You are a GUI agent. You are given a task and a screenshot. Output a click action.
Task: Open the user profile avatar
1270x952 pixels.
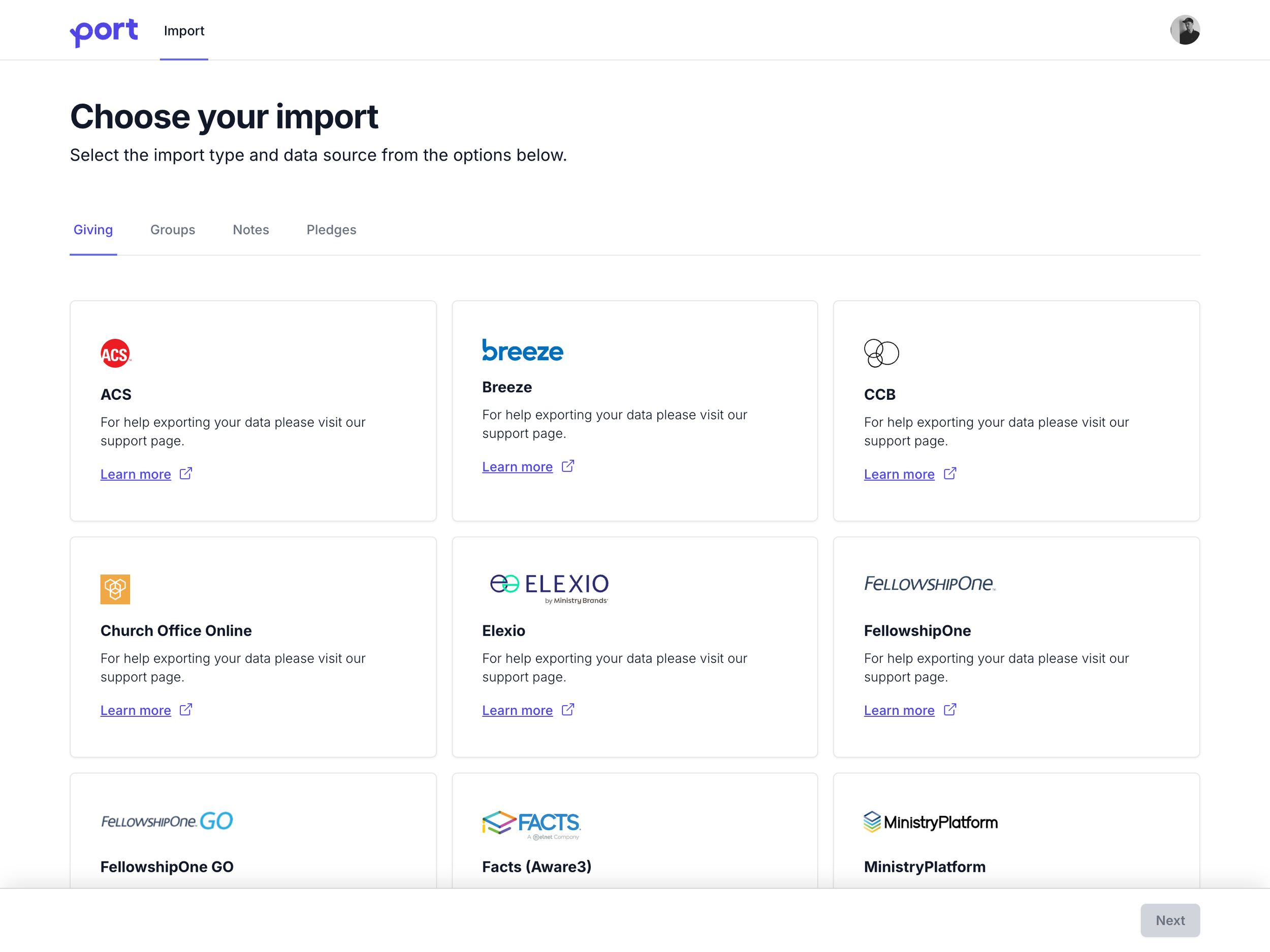coord(1185,30)
